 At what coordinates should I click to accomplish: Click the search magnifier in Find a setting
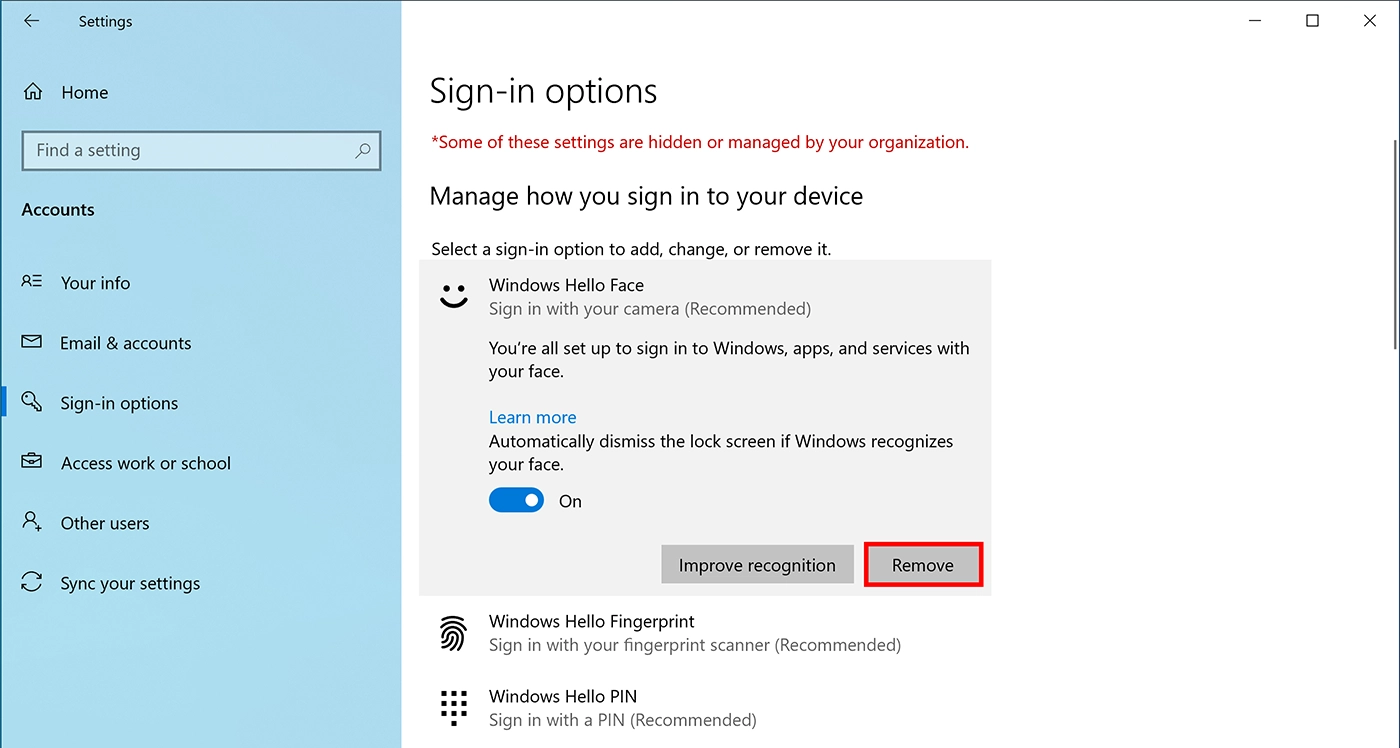(363, 150)
